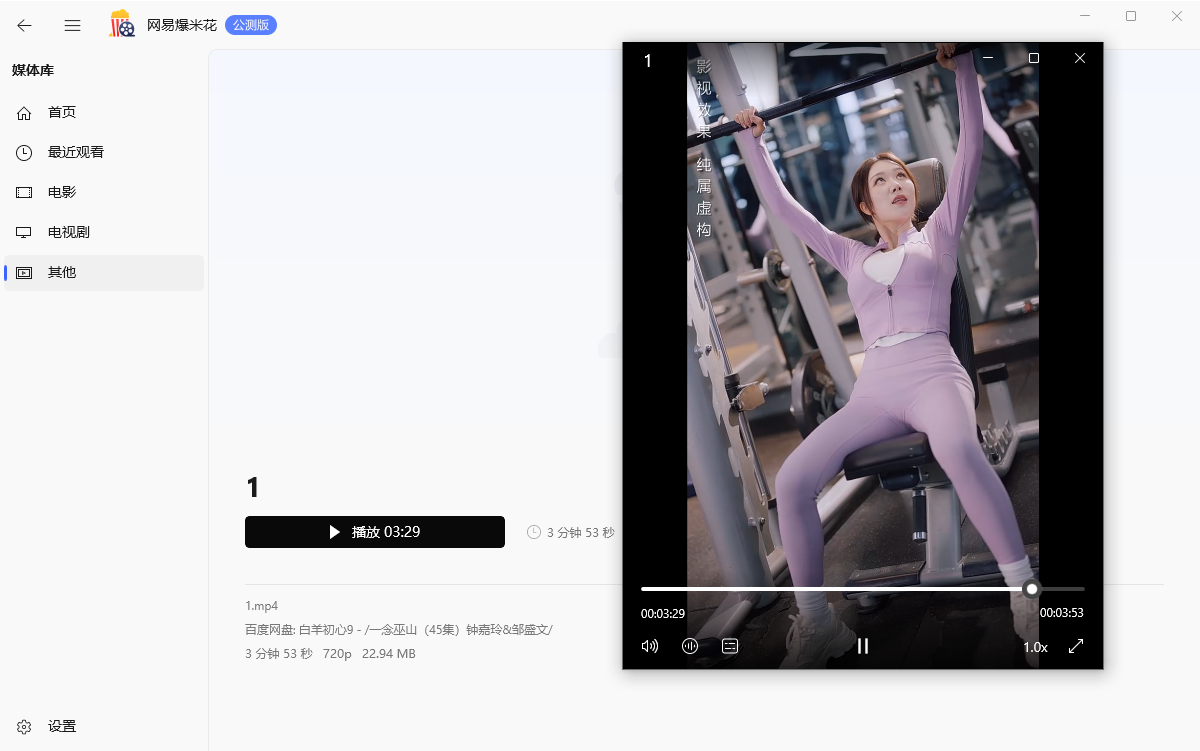Image resolution: width=1200 pixels, height=751 pixels.
Task: Pause the playing video
Action: 863,646
